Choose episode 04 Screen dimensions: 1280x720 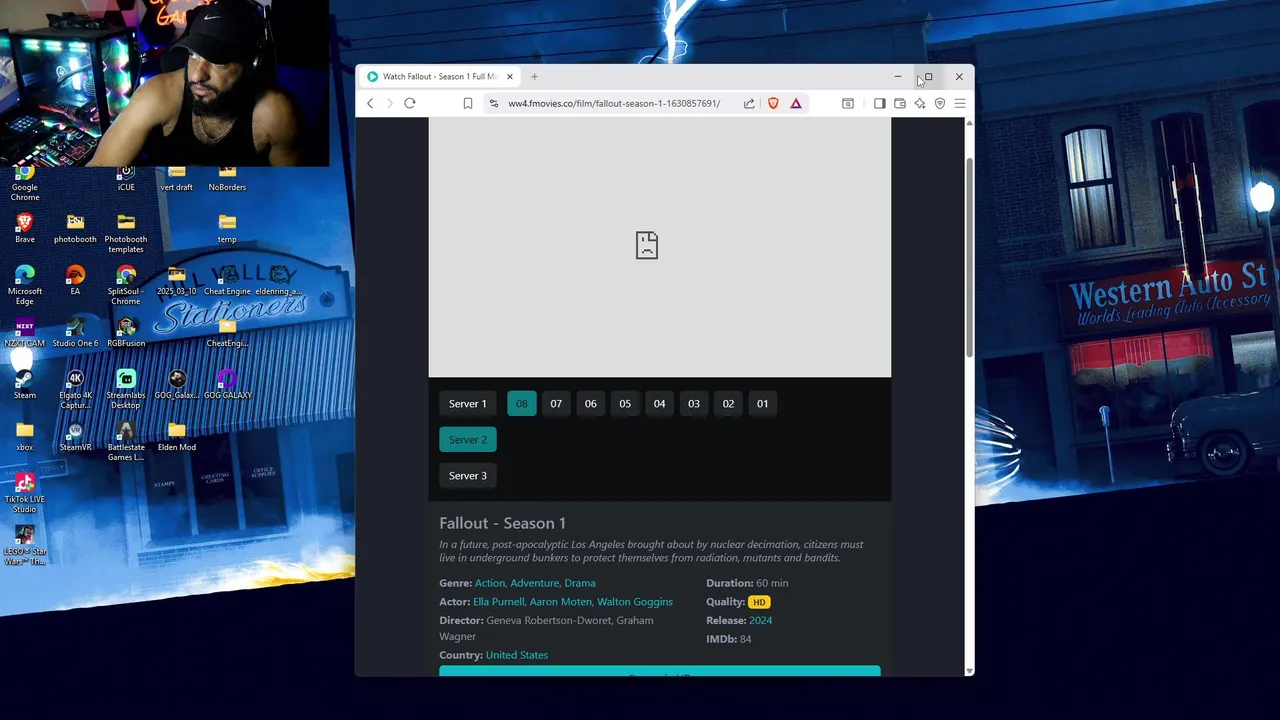click(659, 404)
